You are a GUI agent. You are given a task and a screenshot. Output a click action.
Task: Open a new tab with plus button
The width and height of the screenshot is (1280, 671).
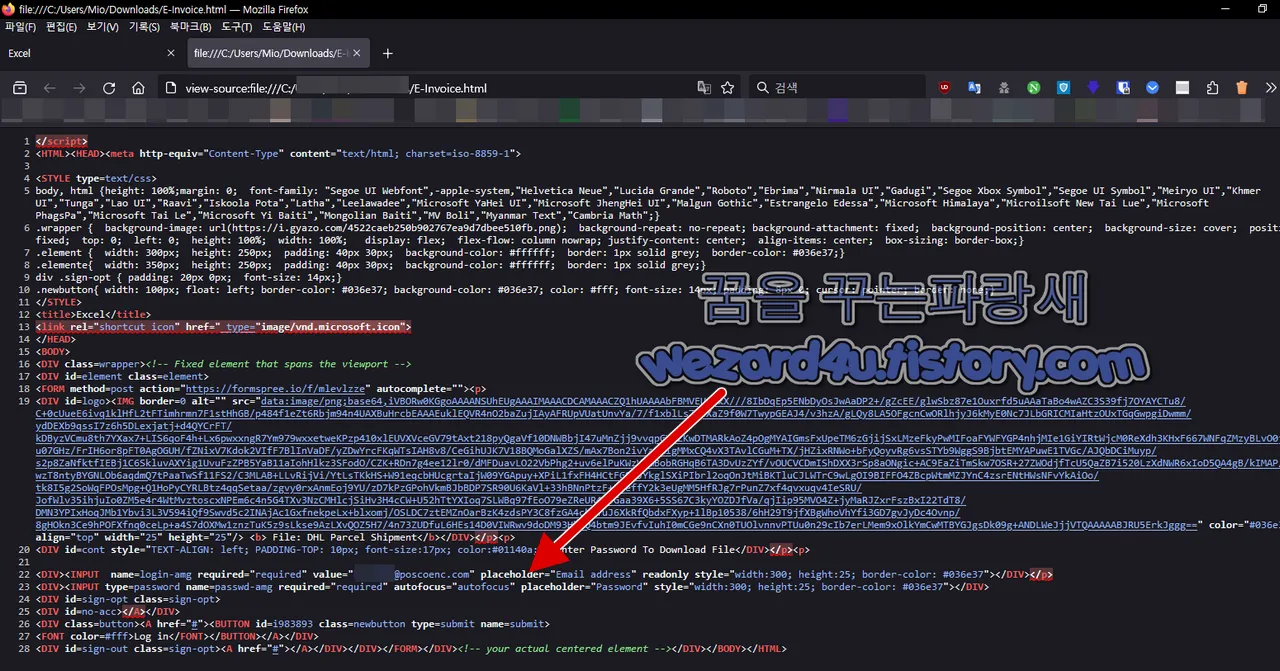click(388, 53)
